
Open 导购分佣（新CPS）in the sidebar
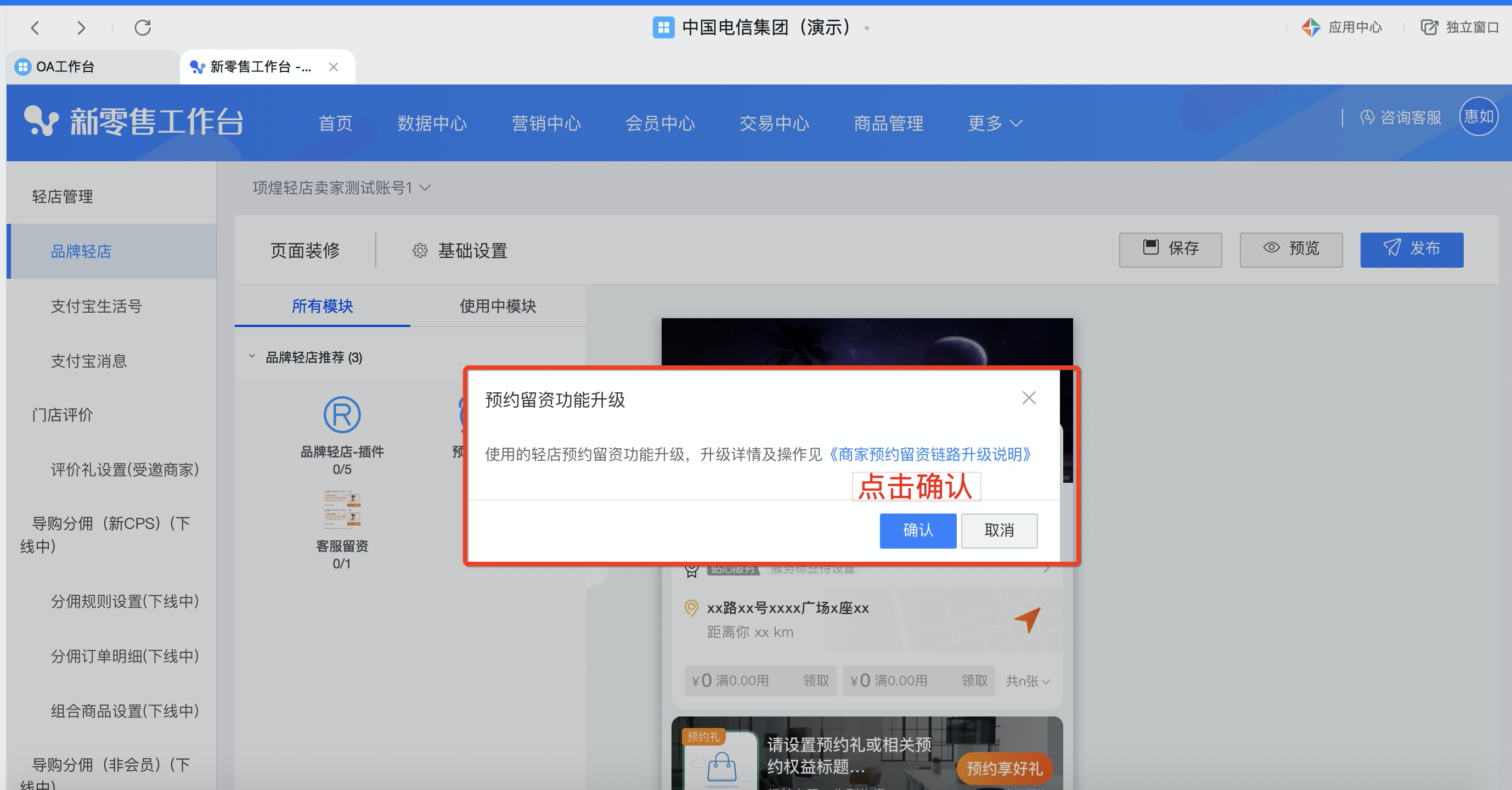point(105,535)
